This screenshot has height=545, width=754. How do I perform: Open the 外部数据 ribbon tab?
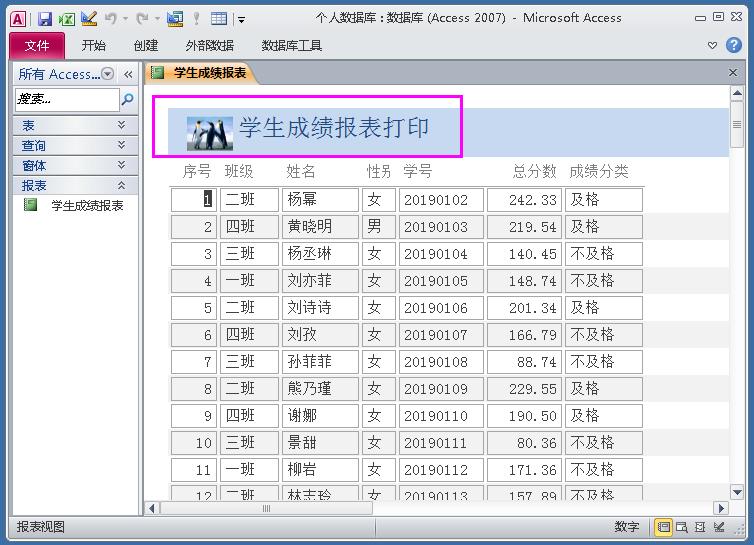click(210, 46)
